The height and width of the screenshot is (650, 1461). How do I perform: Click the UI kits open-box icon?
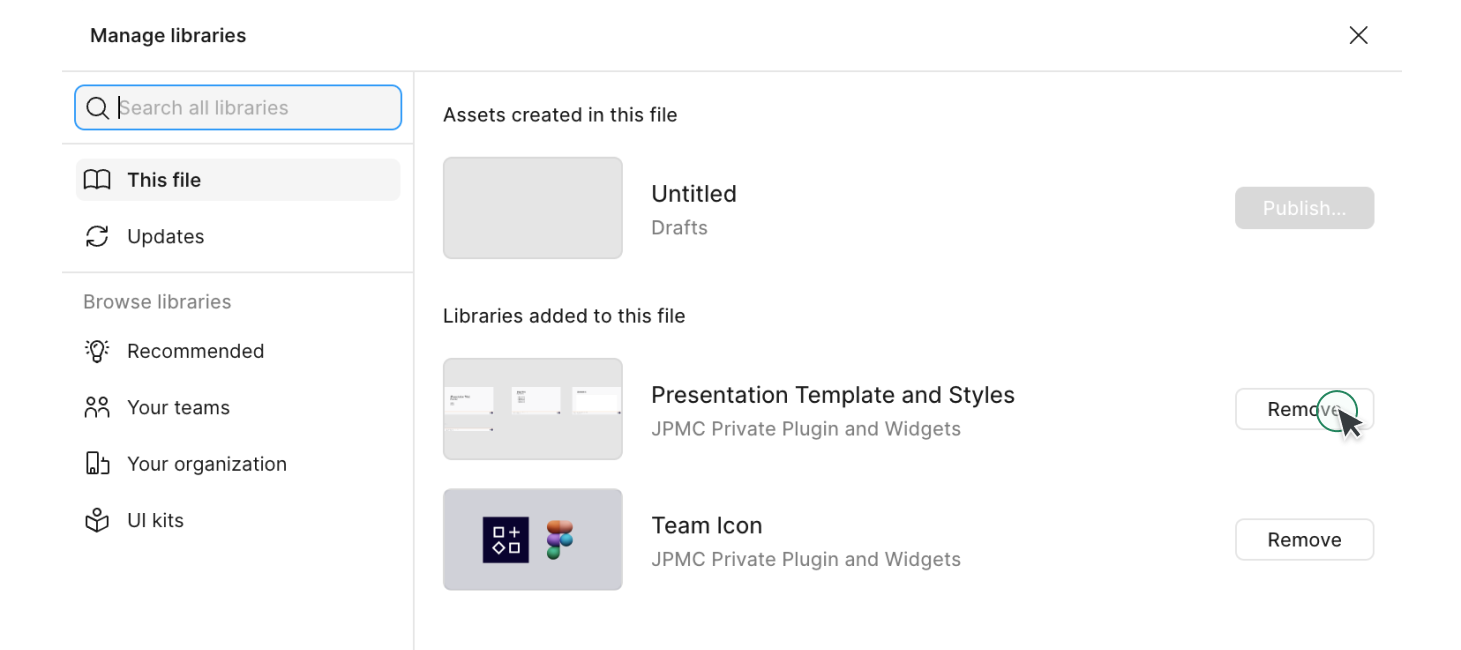click(96, 520)
